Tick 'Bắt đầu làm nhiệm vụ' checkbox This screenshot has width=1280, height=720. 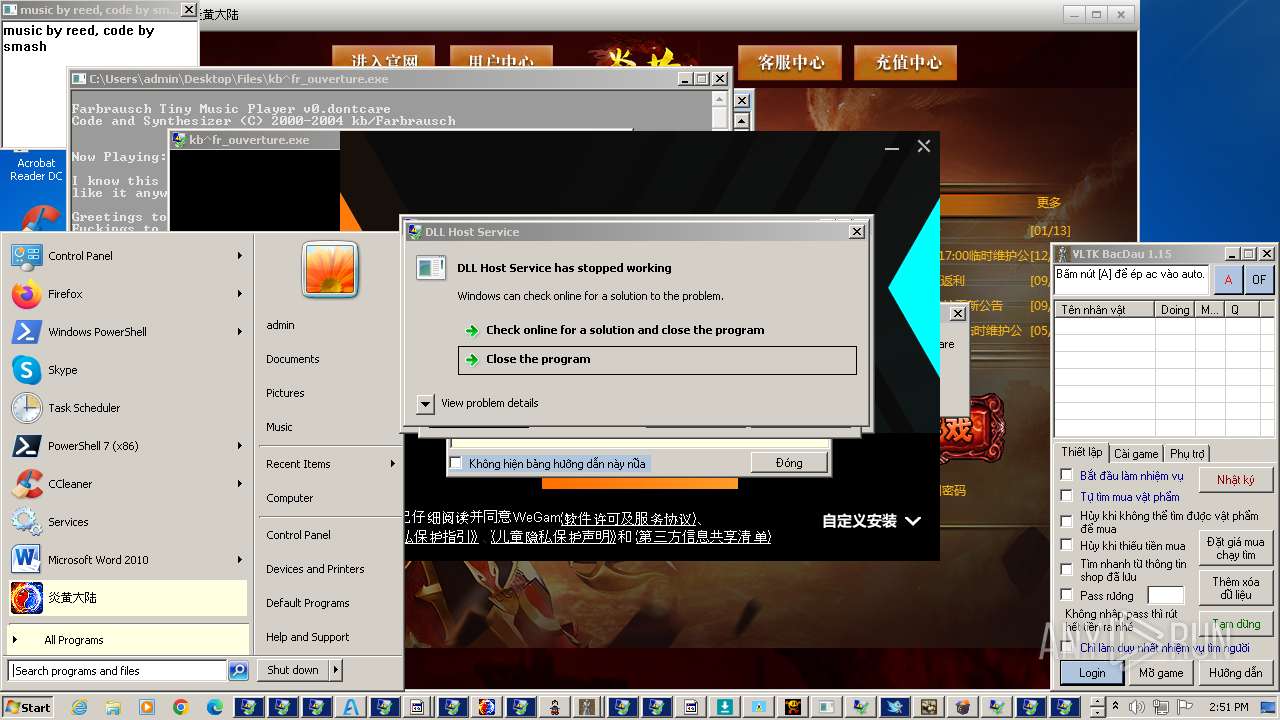1067,475
